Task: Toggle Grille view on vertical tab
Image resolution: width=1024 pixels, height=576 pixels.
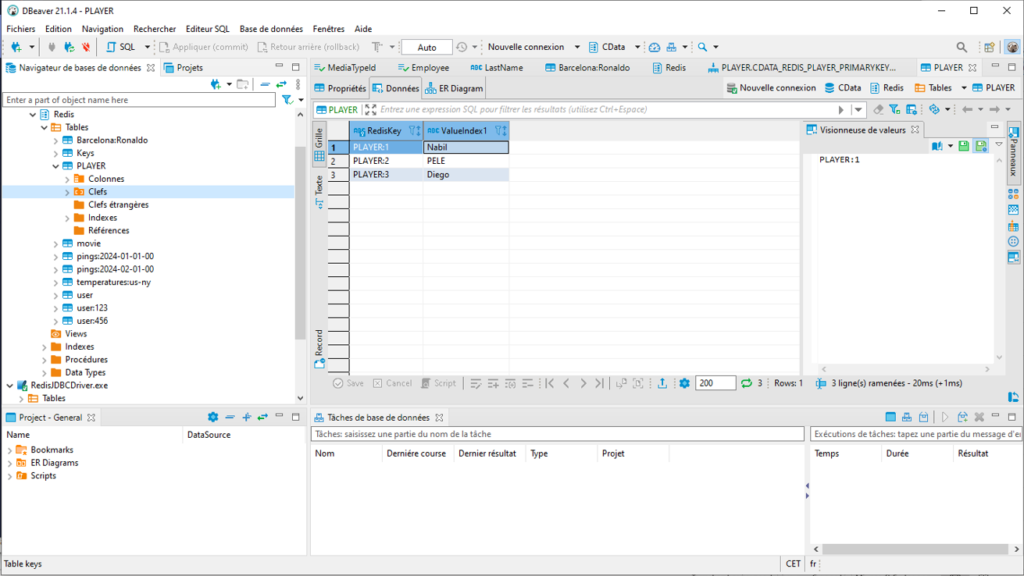Action: pyautogui.click(x=319, y=143)
